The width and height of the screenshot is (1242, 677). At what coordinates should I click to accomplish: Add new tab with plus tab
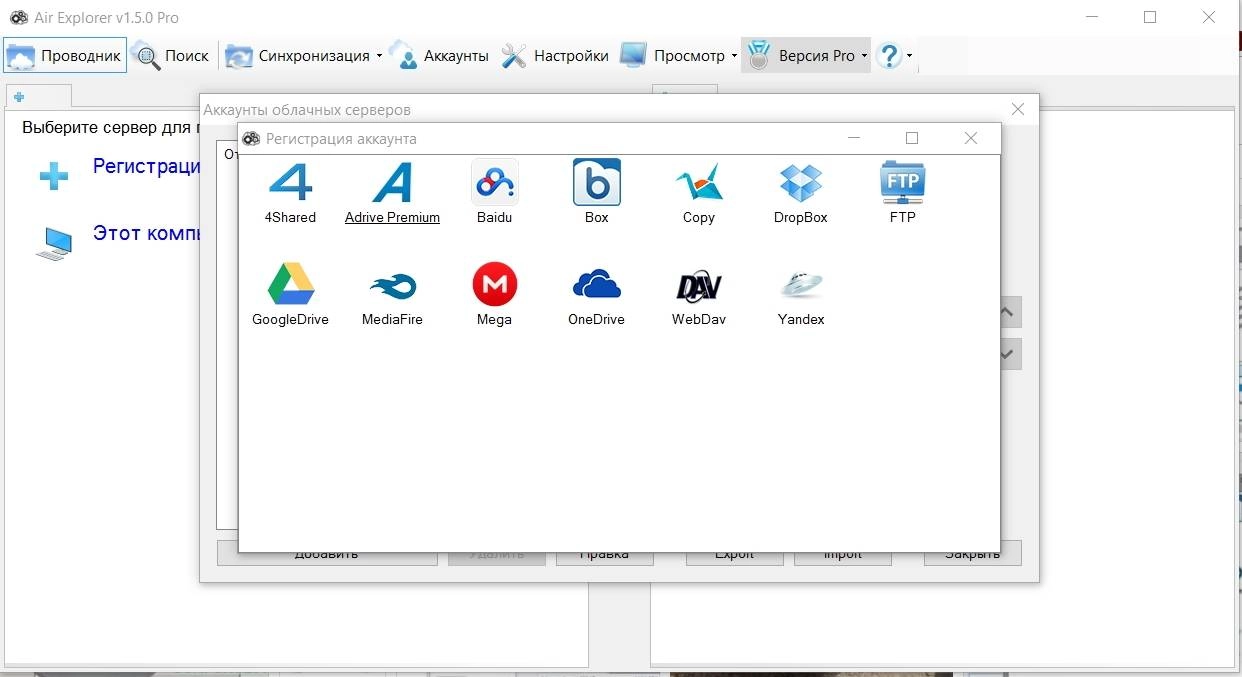click(x=19, y=97)
